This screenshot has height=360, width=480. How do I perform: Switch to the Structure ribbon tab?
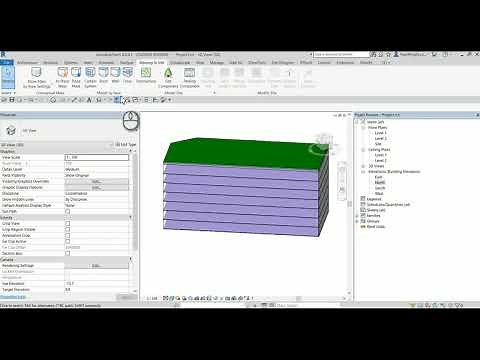(51, 62)
